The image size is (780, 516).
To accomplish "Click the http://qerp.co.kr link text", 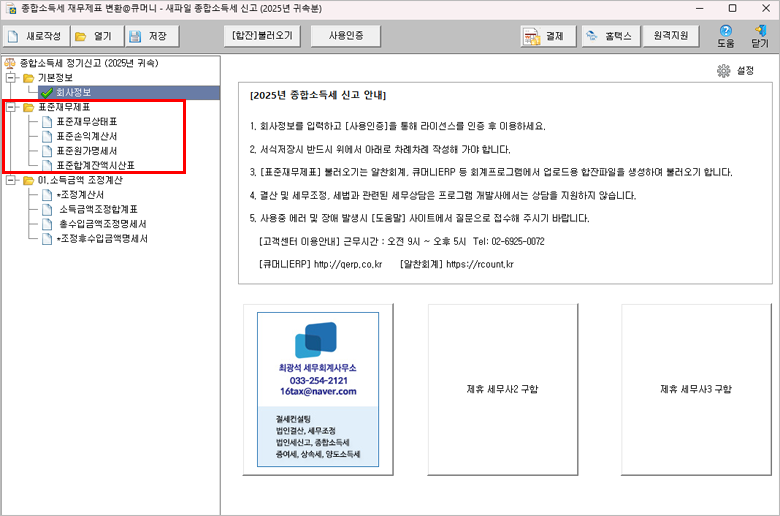I will click(348, 264).
